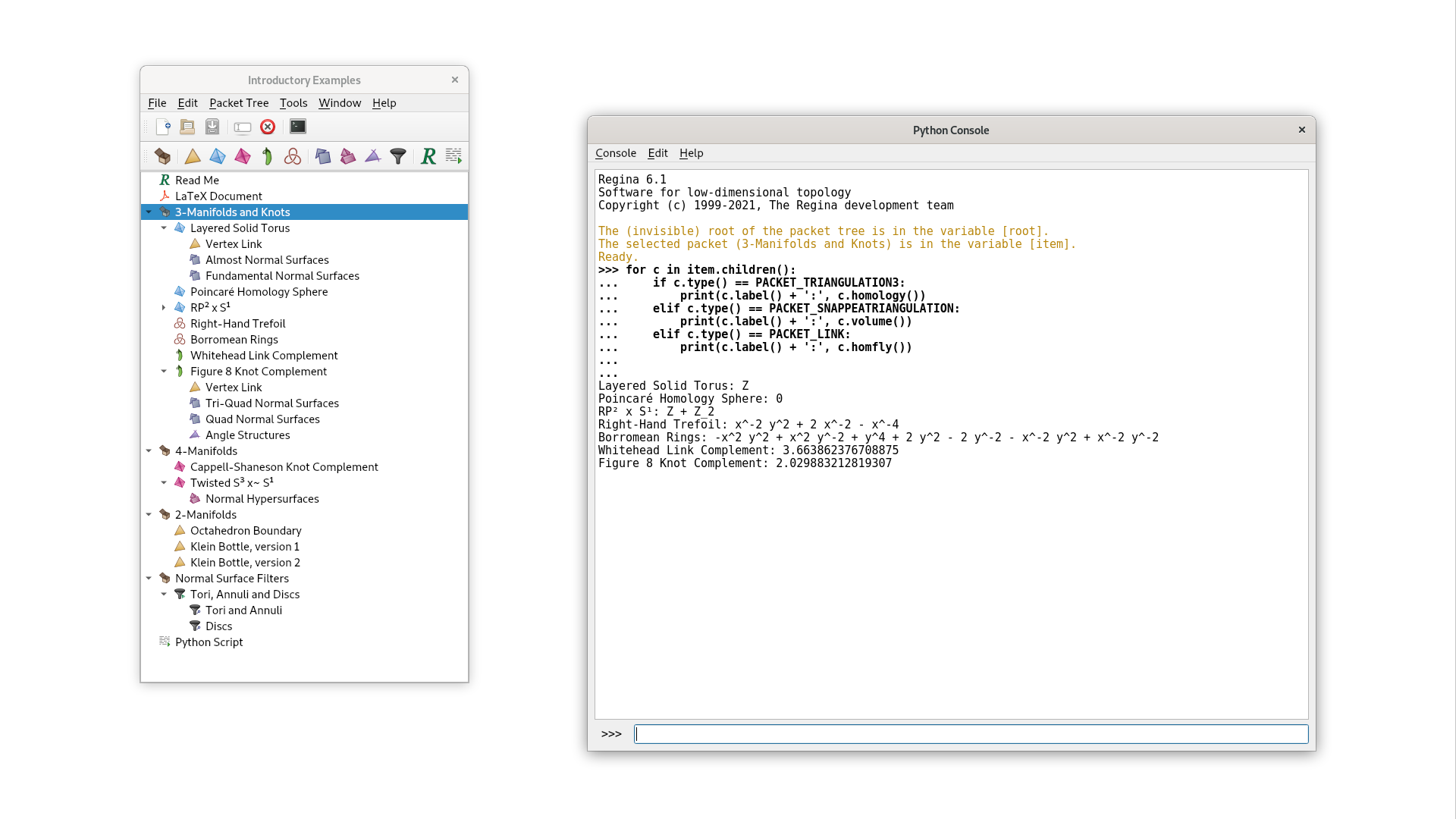
Task: Click the rename packet toolbar icon
Action: (x=243, y=127)
